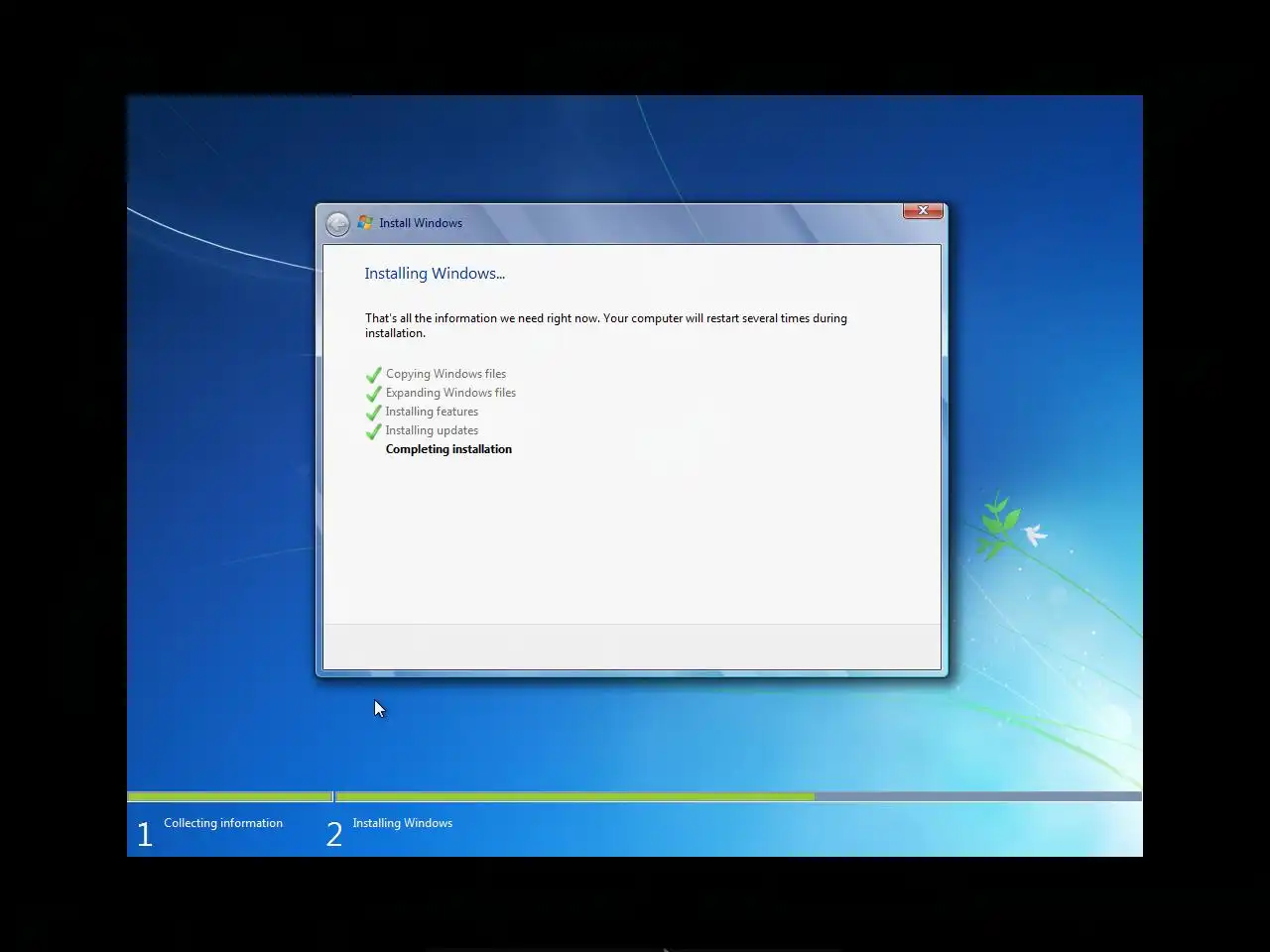This screenshot has width=1270, height=952.
Task: Click the 'Collecting information' stage label
Action: [x=223, y=823]
